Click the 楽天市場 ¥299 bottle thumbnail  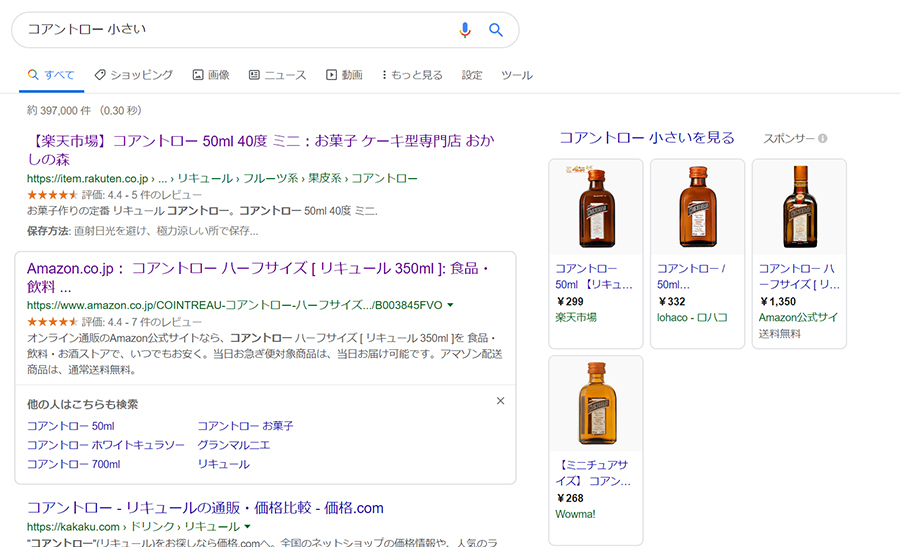pyautogui.click(x=596, y=207)
